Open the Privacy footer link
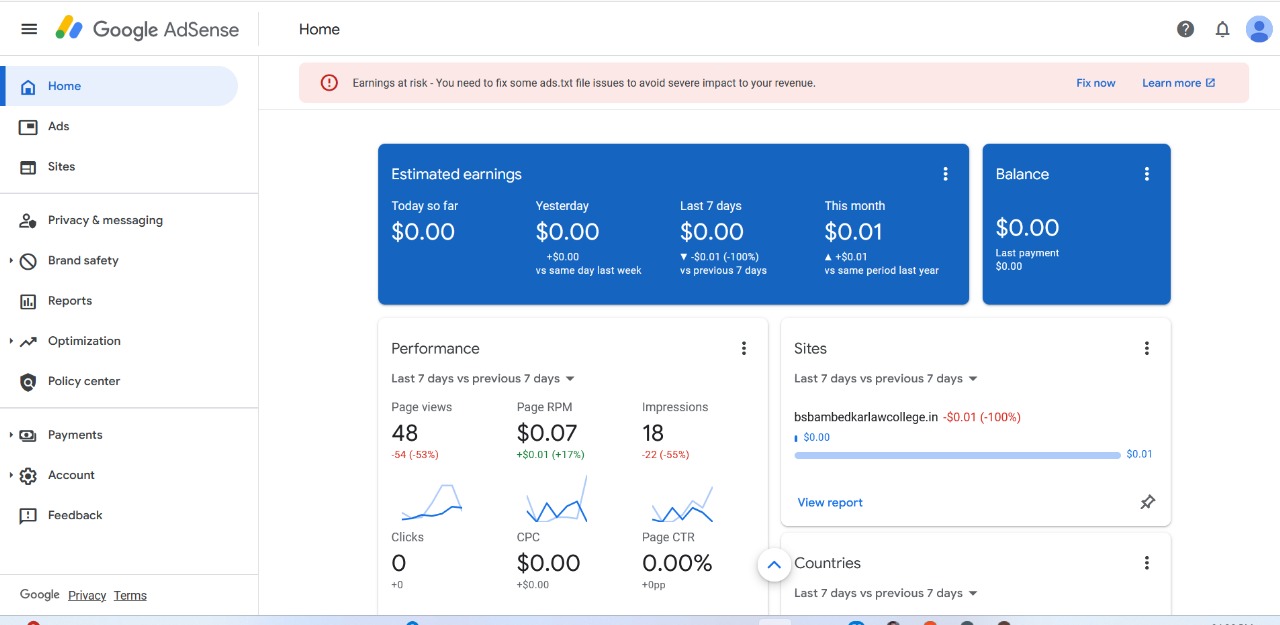The image size is (1280, 625). click(87, 595)
